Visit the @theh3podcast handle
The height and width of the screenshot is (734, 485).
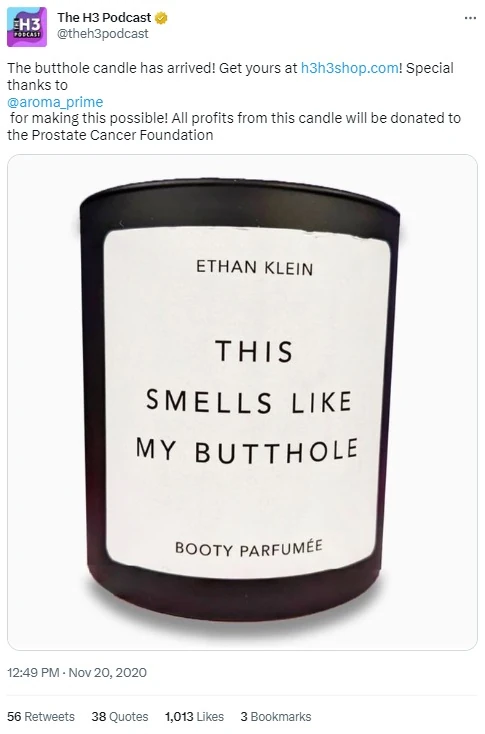[x=103, y=34]
